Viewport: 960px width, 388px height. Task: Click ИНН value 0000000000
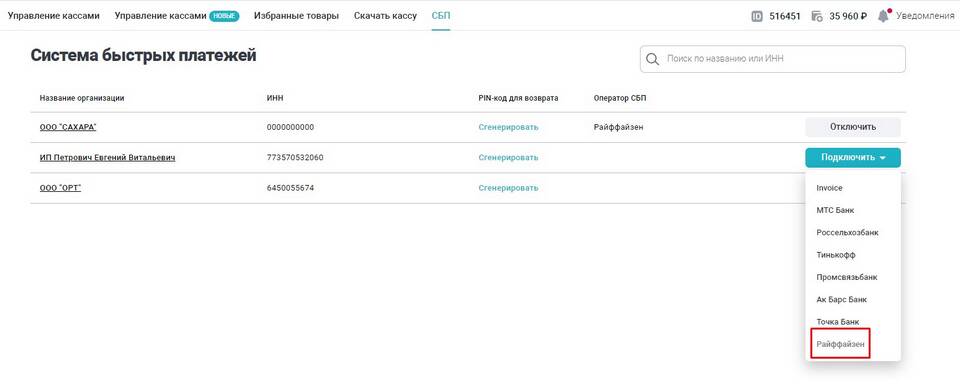tap(290, 127)
